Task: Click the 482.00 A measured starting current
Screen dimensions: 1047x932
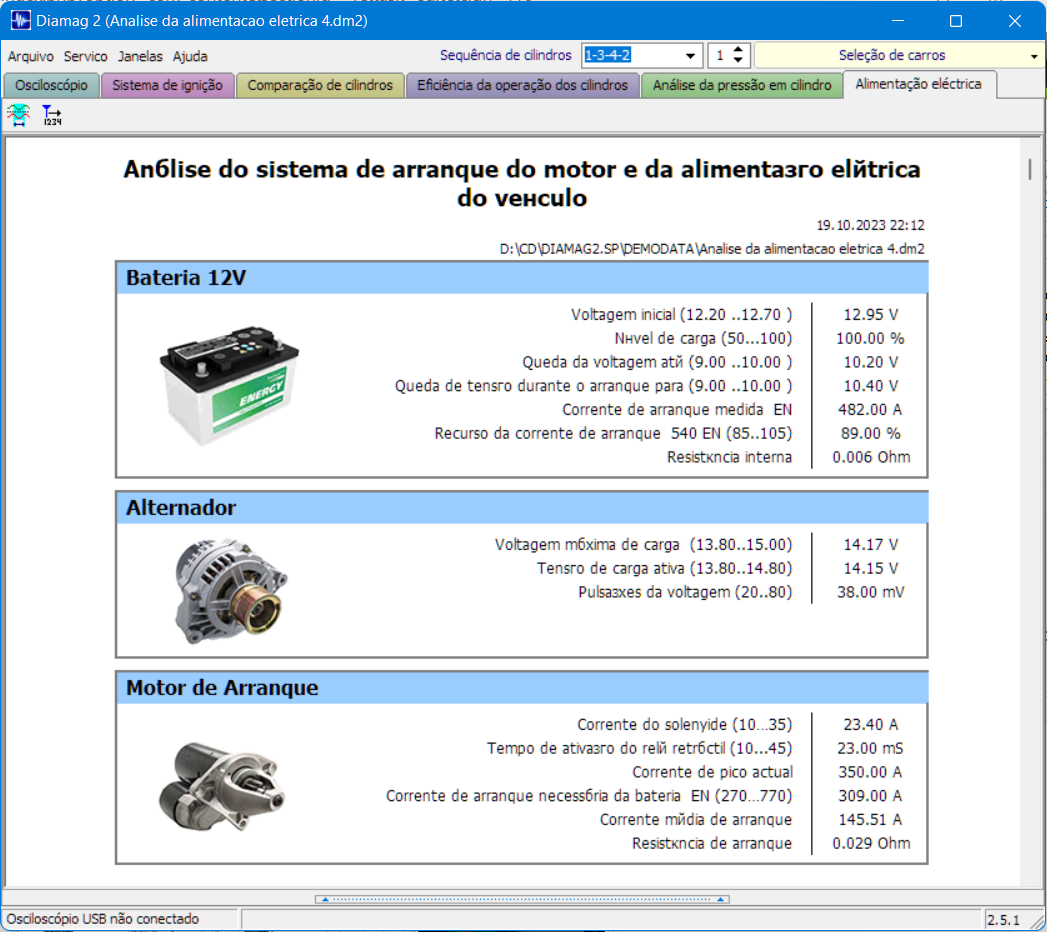Action: (871, 409)
